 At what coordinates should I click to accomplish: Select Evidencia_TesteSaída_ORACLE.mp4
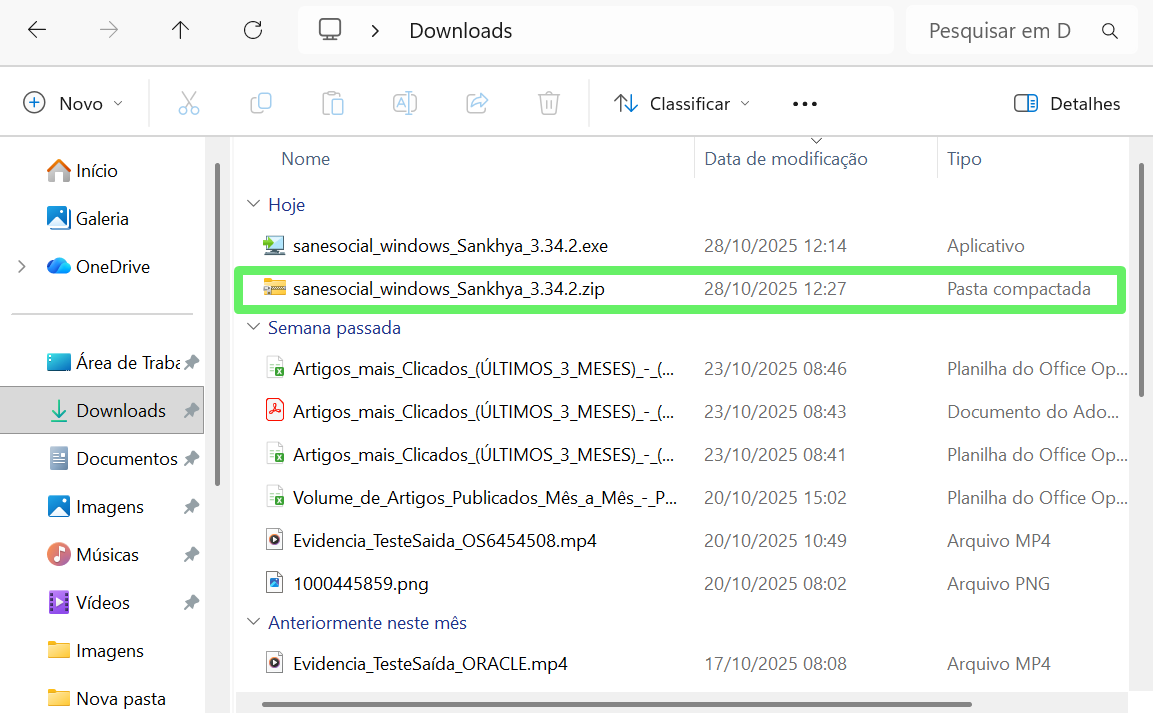pos(430,664)
